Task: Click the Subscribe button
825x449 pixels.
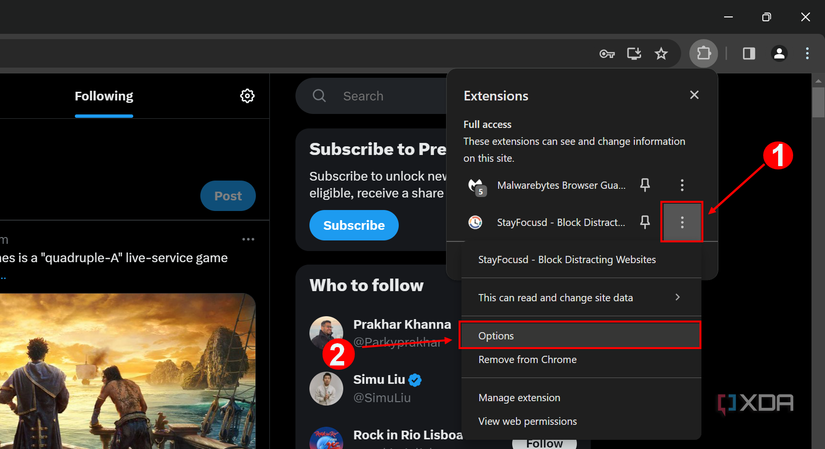Action: (354, 225)
